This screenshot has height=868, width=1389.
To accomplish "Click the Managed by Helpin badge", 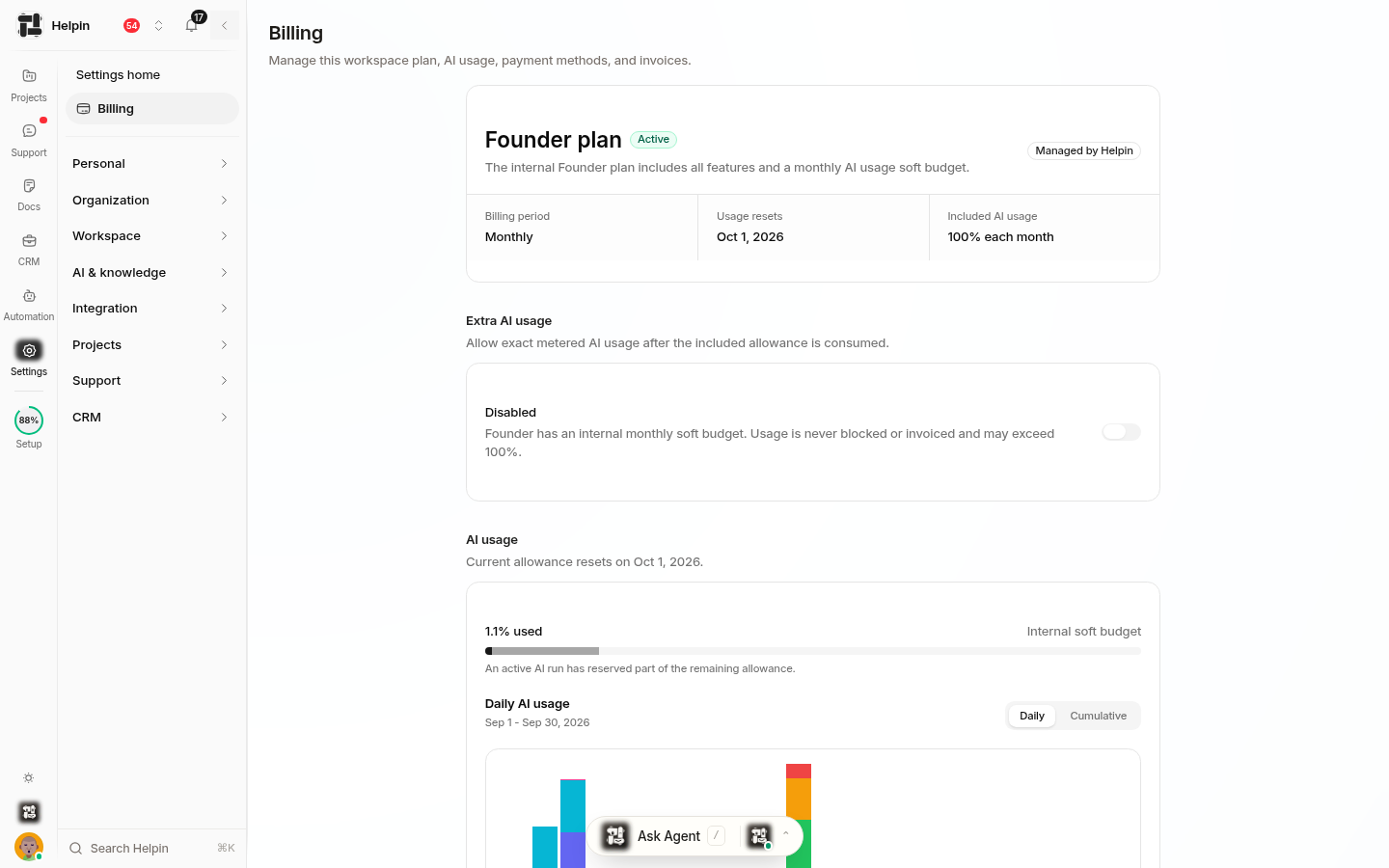I will pos(1083,150).
